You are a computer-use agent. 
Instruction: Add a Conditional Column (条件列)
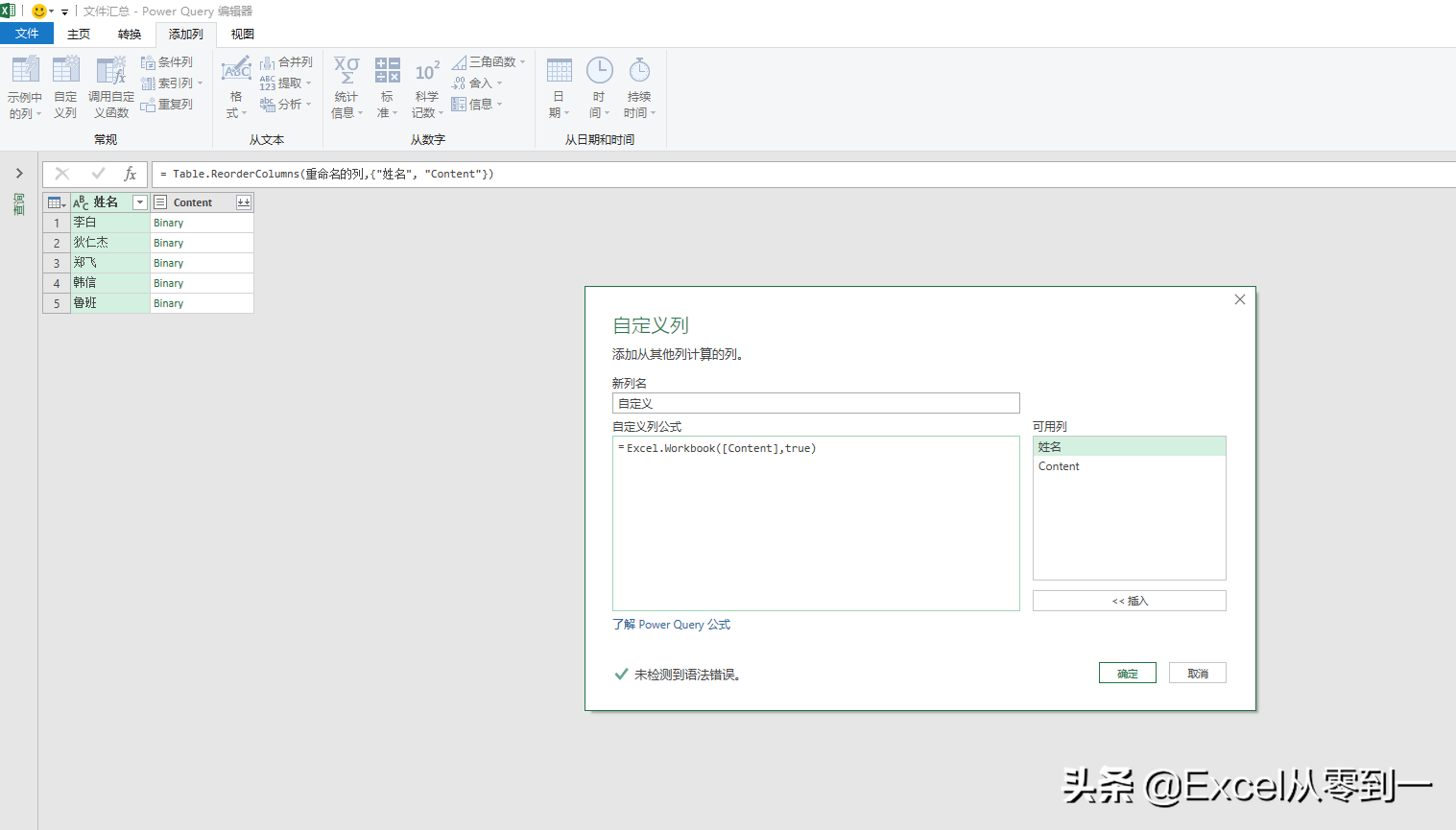point(167,62)
